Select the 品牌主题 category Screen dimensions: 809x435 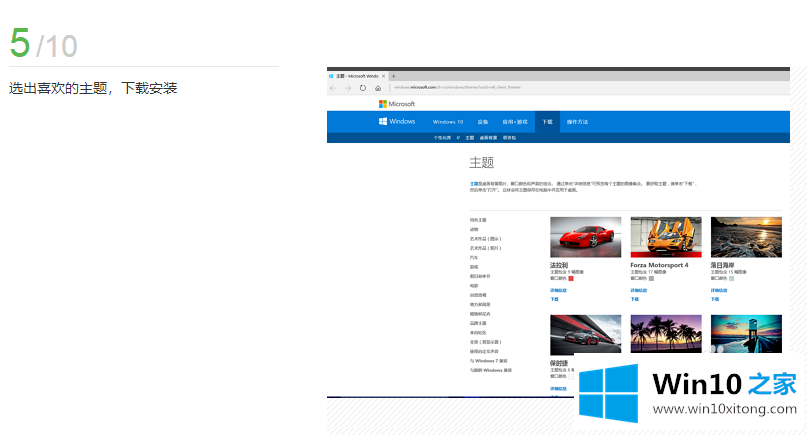[478, 323]
